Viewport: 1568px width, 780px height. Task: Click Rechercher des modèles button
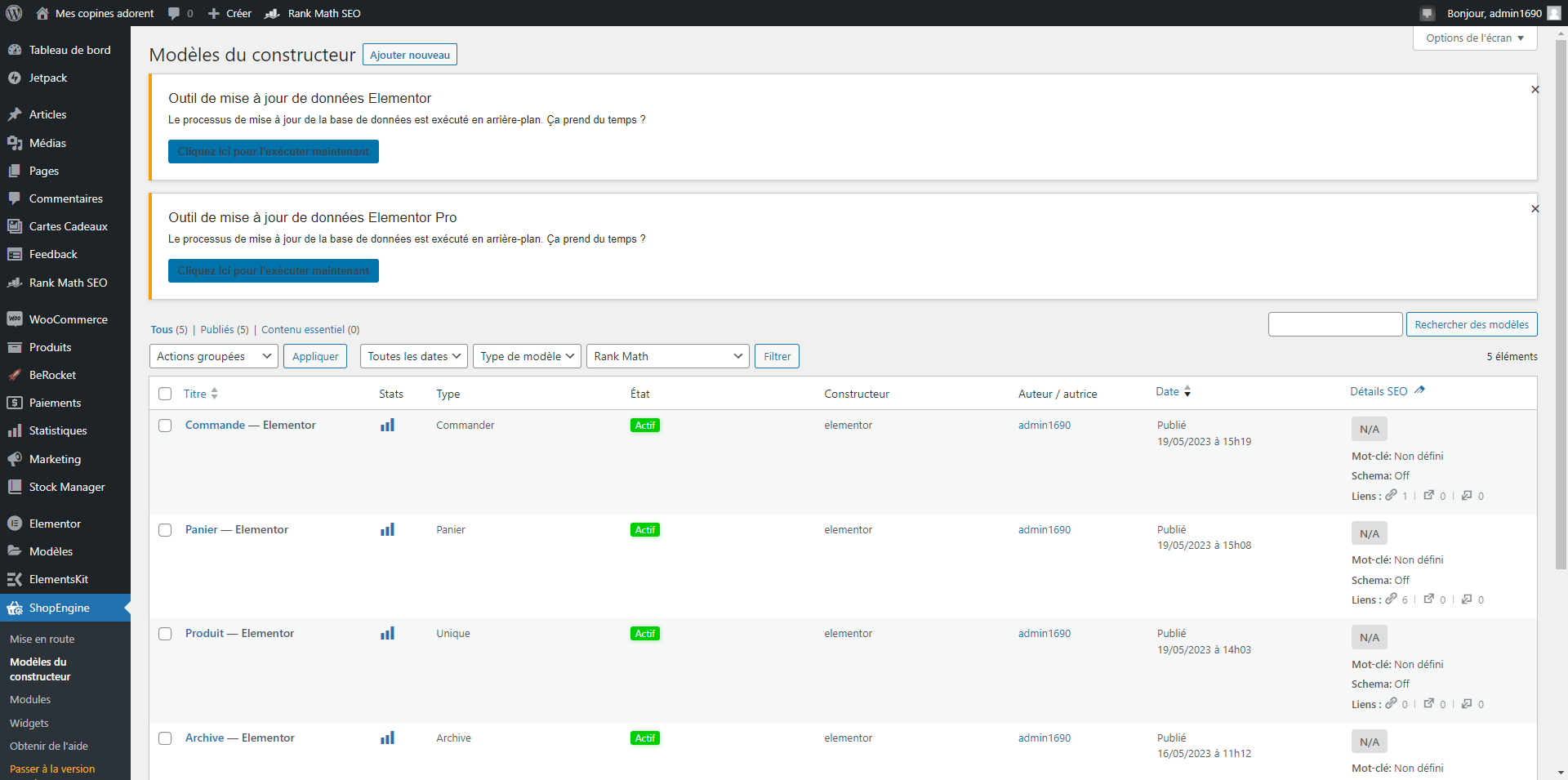(1472, 324)
